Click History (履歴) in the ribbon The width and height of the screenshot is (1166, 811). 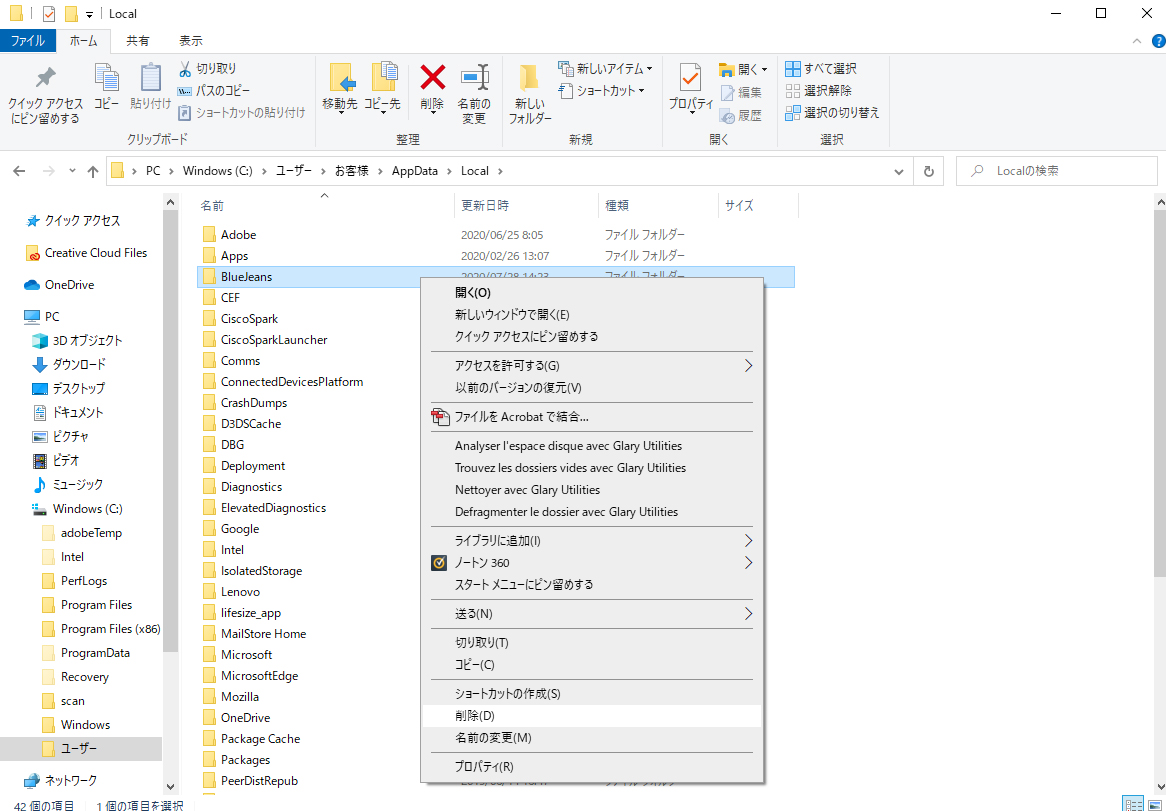point(741,116)
